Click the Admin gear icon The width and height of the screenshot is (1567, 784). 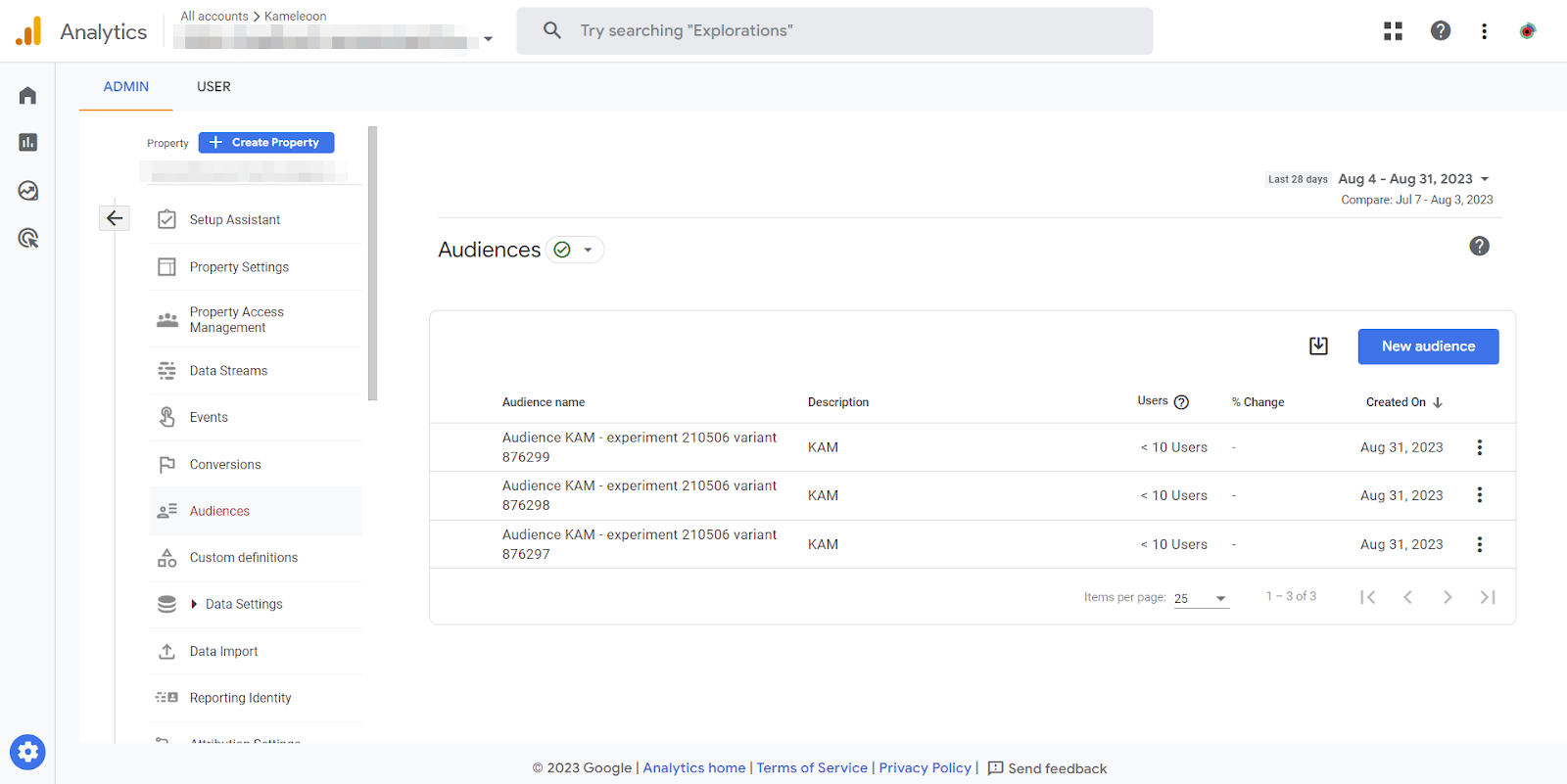coord(27,752)
